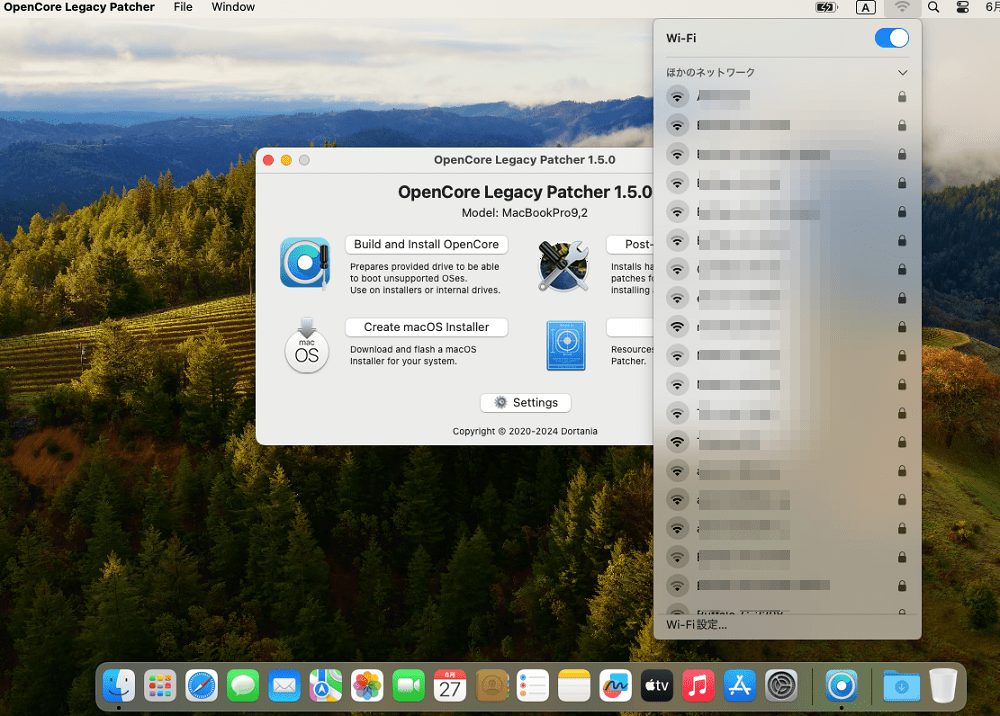This screenshot has width=1000, height=716.
Task: Open Safari in the Dock
Action: click(x=202, y=685)
